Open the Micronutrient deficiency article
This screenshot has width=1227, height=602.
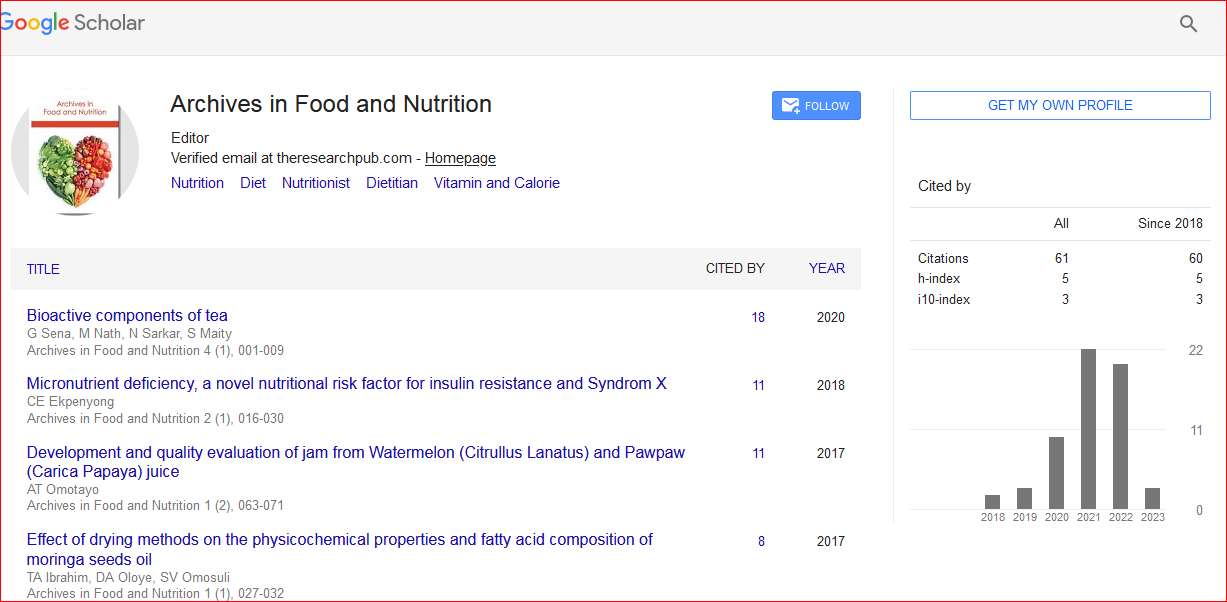346,384
